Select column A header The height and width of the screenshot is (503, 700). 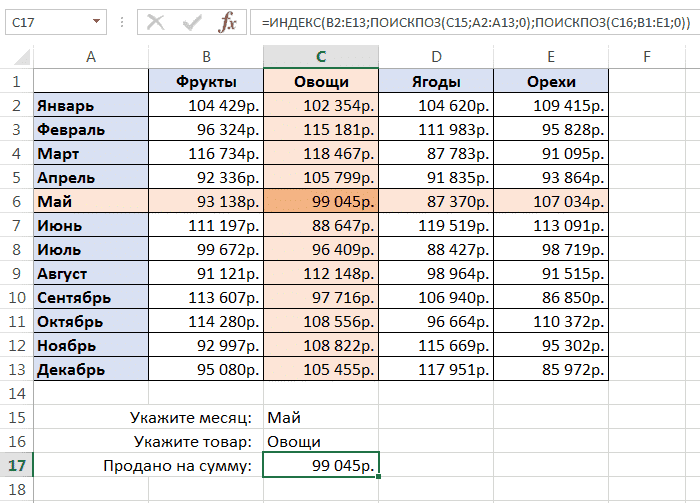pos(91,57)
